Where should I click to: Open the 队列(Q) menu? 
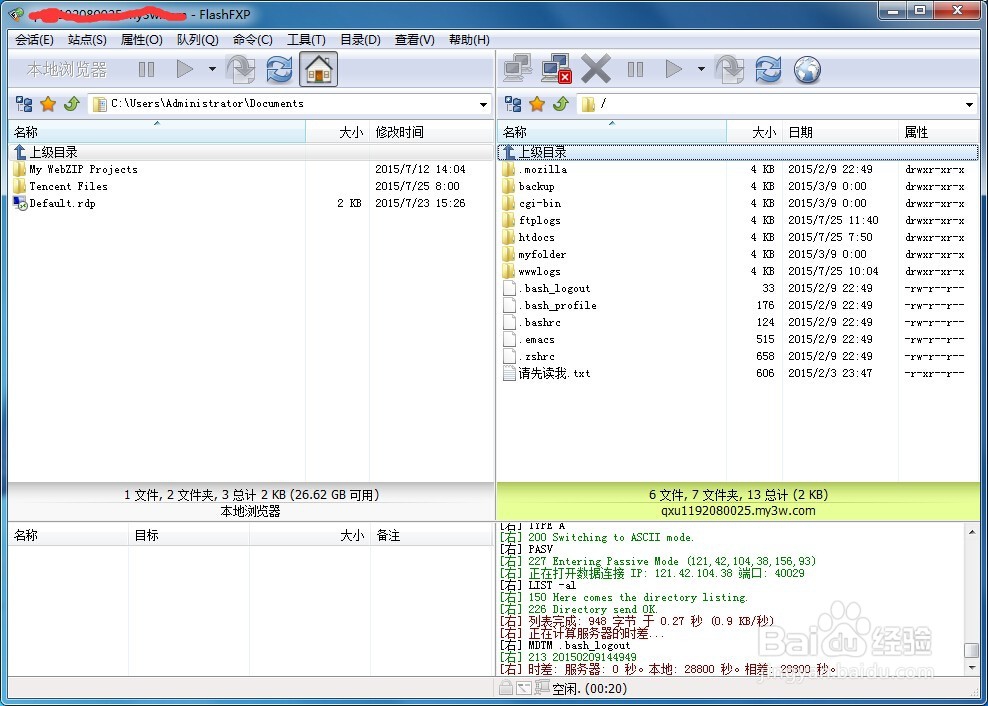point(197,40)
